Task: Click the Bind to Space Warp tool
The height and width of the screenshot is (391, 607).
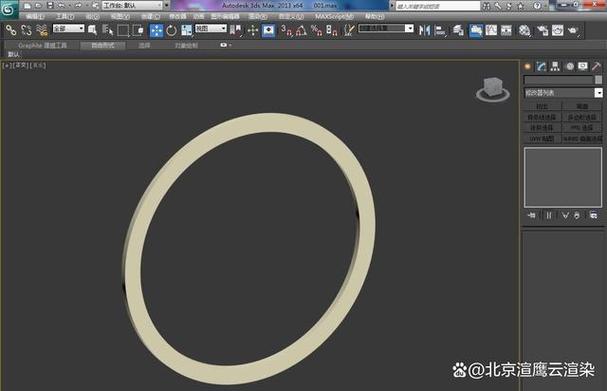Action: tap(41, 30)
